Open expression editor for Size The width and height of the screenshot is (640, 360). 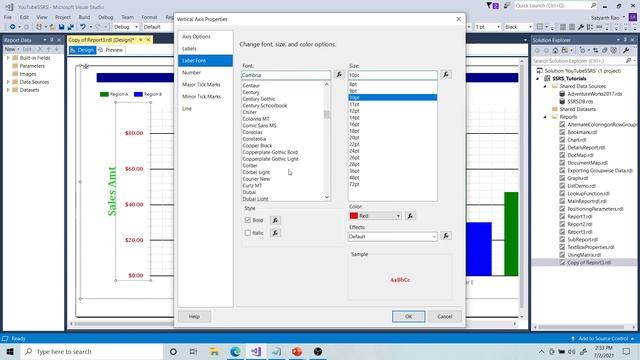(x=446, y=75)
